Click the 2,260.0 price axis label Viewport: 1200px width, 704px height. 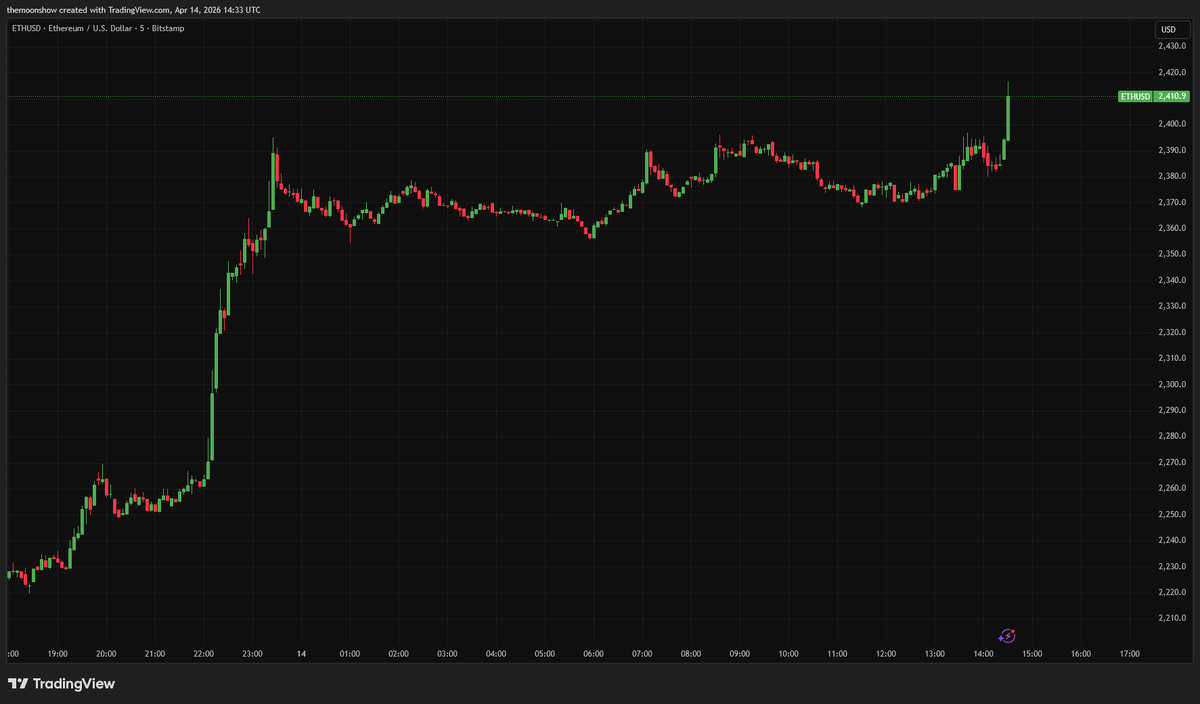pos(1172,488)
